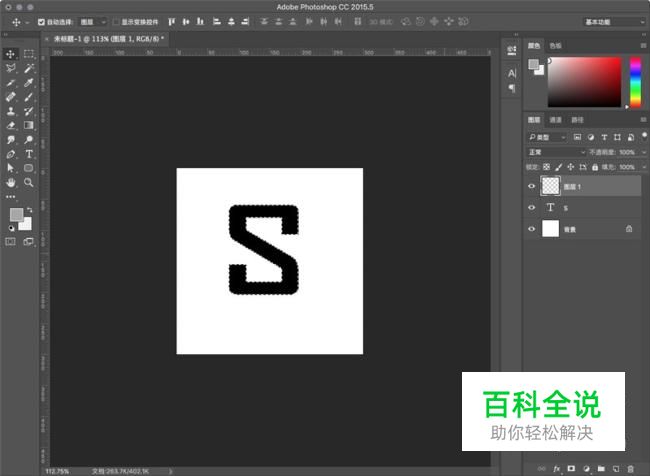Turn layer filtering switch on/off

pos(644,136)
